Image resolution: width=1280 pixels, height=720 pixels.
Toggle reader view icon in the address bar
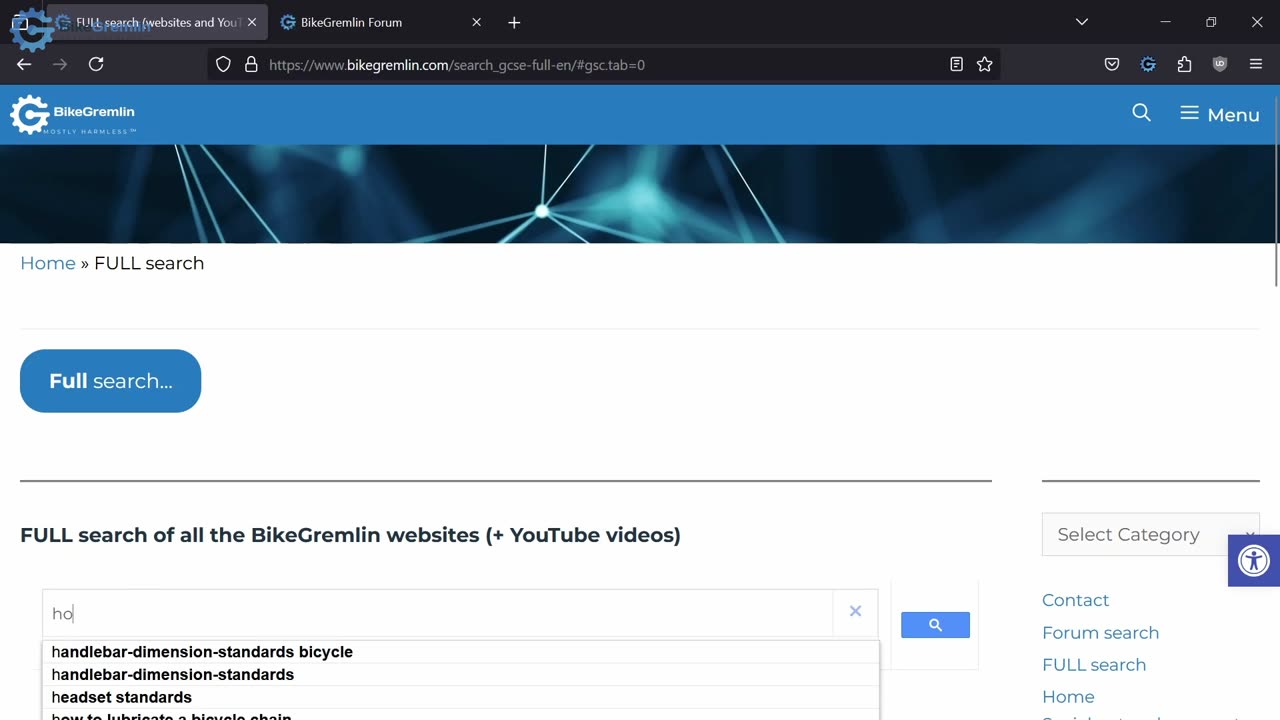point(956,64)
